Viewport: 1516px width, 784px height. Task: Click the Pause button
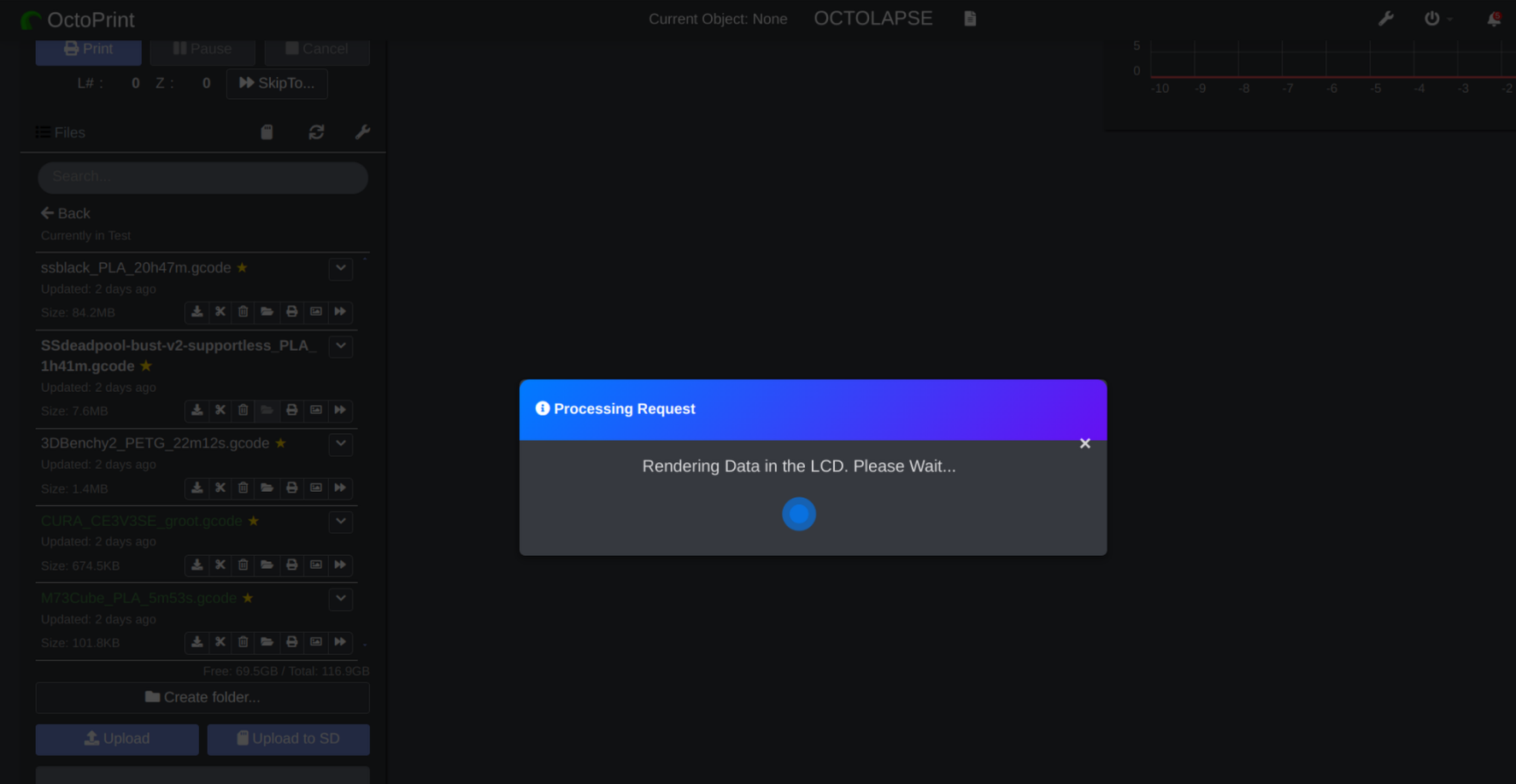(x=203, y=50)
